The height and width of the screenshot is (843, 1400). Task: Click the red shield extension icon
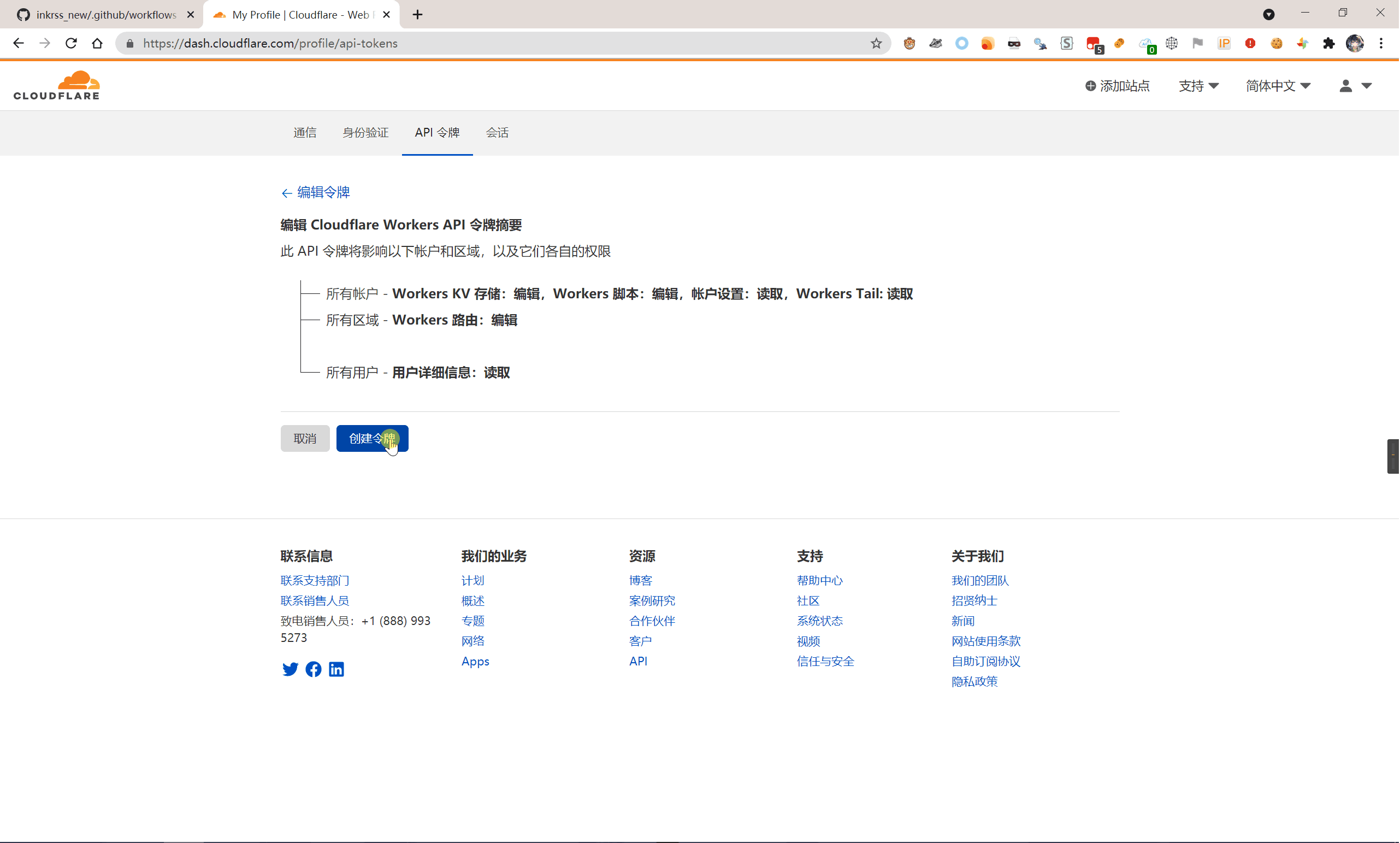pyautogui.click(x=1250, y=43)
